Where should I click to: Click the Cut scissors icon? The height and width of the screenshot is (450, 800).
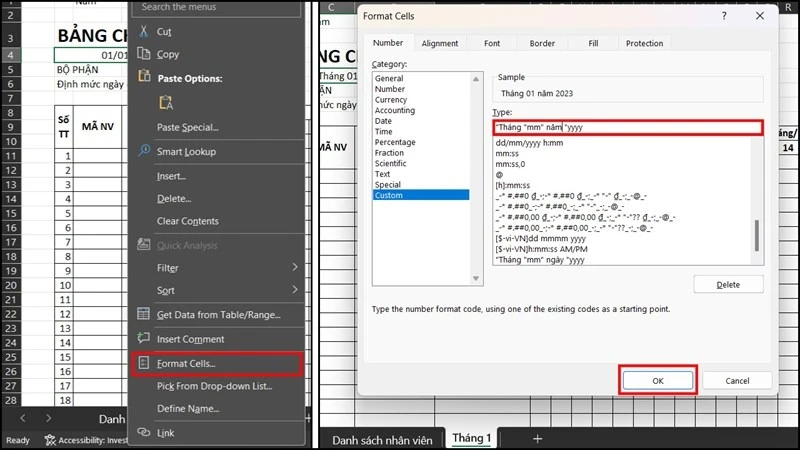(x=143, y=31)
